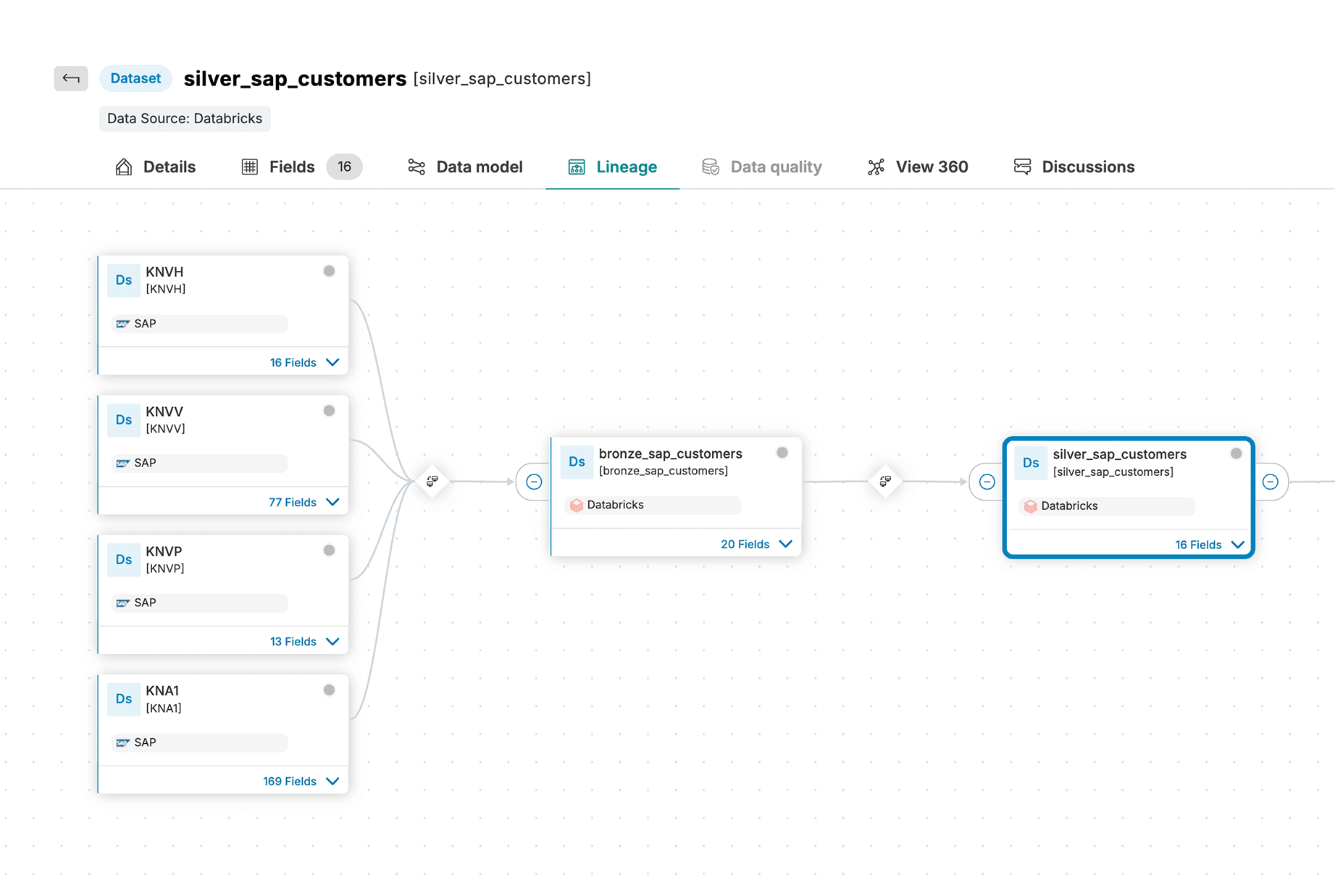Open the Data model tab
Image resolution: width=1335 pixels, height=896 pixels.
click(x=465, y=167)
